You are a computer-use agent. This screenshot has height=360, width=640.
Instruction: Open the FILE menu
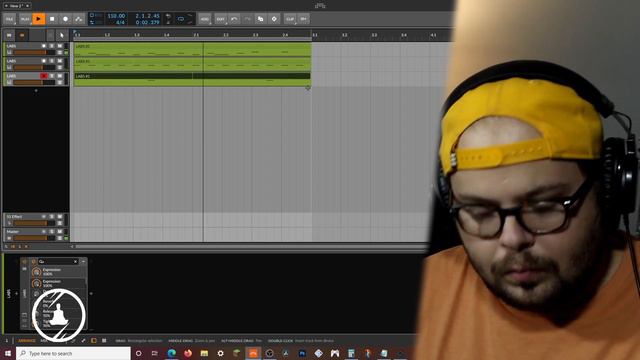click(9, 19)
